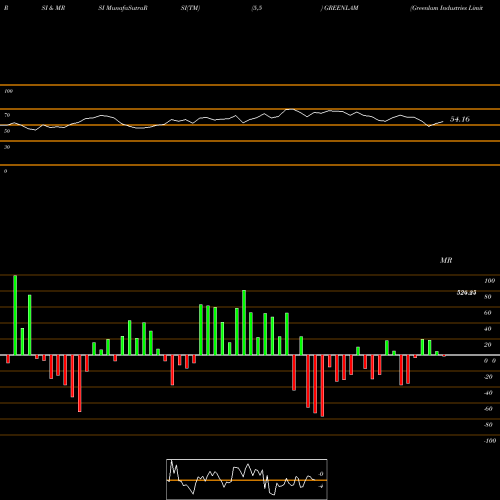This screenshot has height=500, width=500.
Task: Click the -80 label on the MR axis
Action: 488,425
